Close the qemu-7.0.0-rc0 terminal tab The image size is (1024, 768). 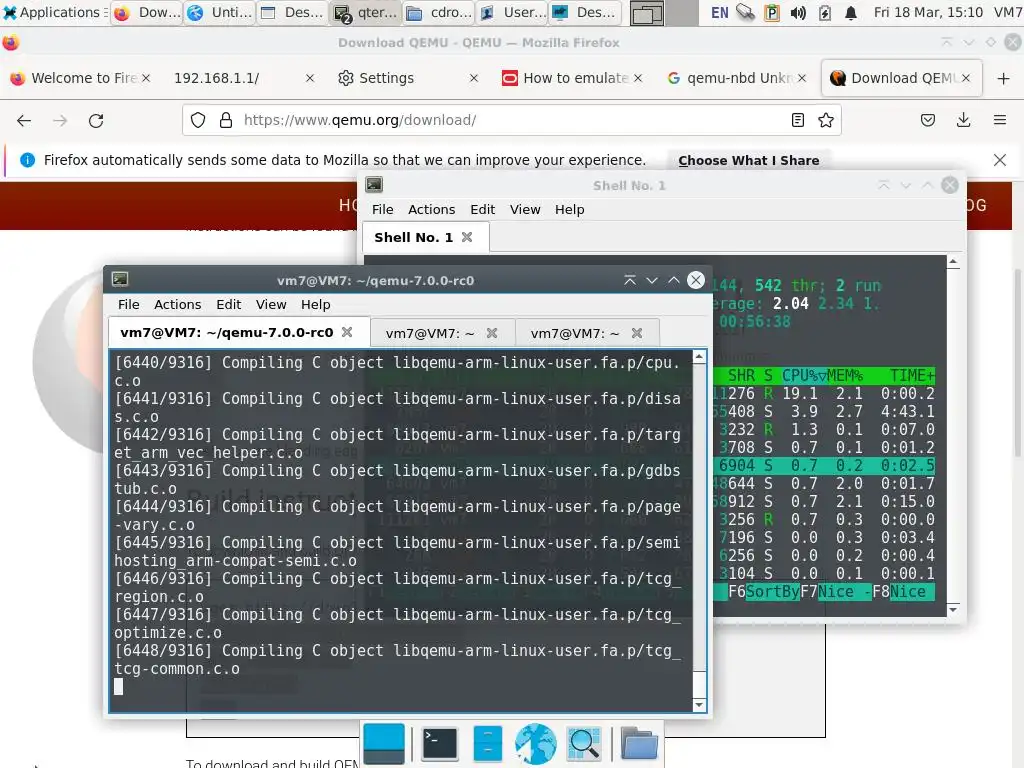click(347, 332)
